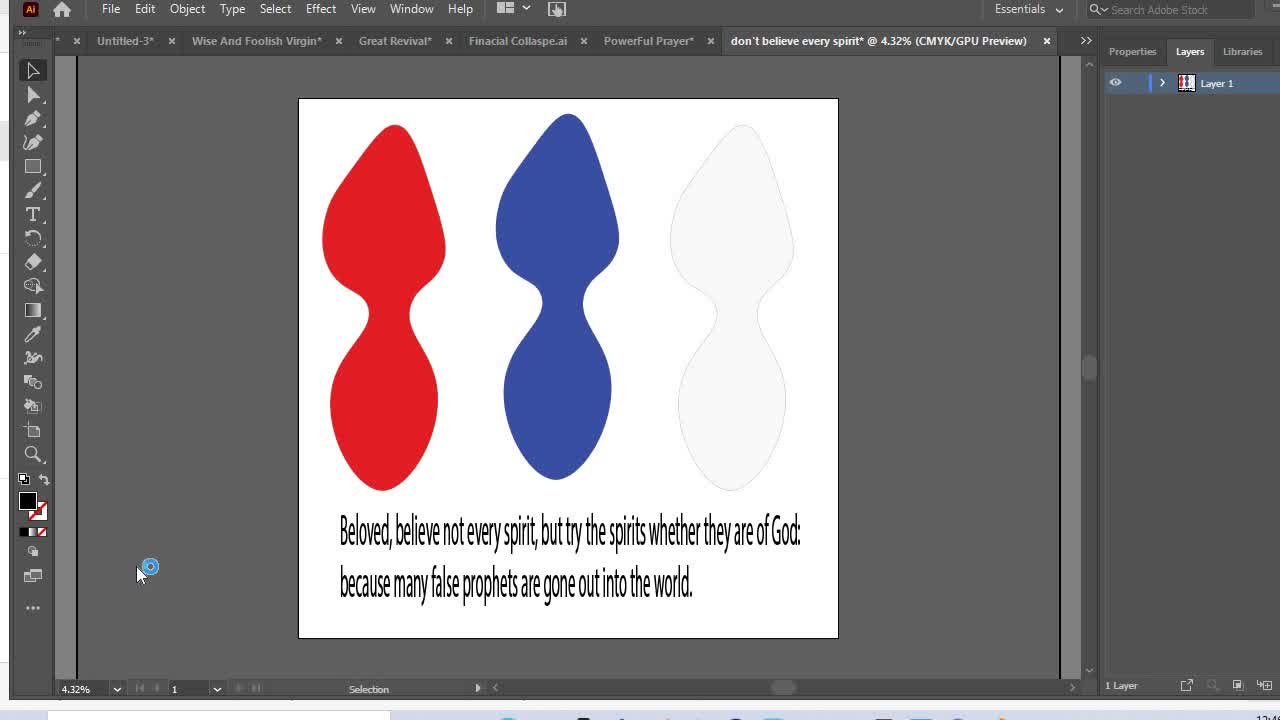Open the Window menu
The height and width of the screenshot is (720, 1280).
click(x=411, y=9)
